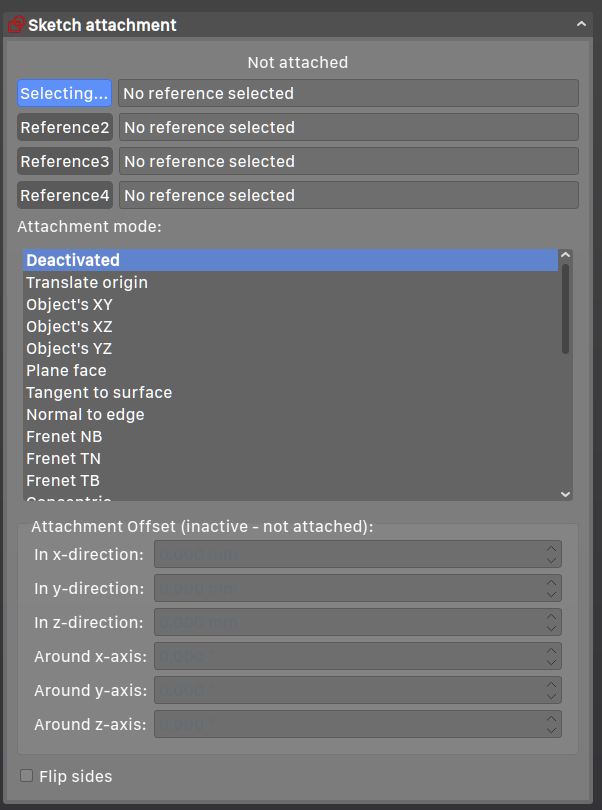This screenshot has width=602, height=810.
Task: Increment the x-direction offset stepper
Action: pos(549,549)
